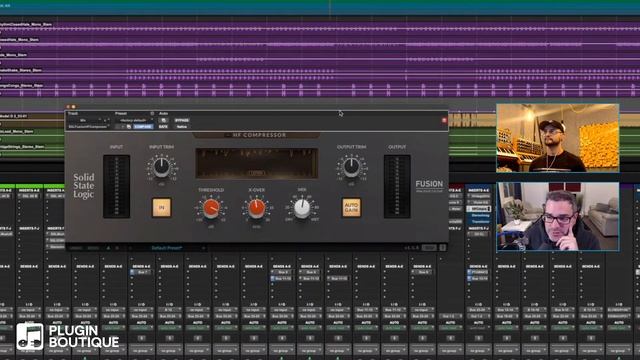Click the help question mark icon in the plugin footer

click(442, 247)
